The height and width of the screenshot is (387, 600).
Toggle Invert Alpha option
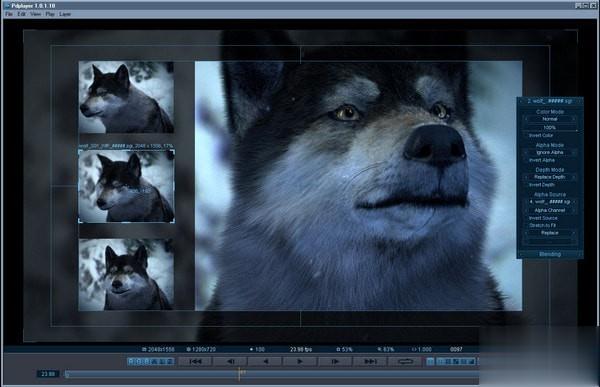(541, 160)
